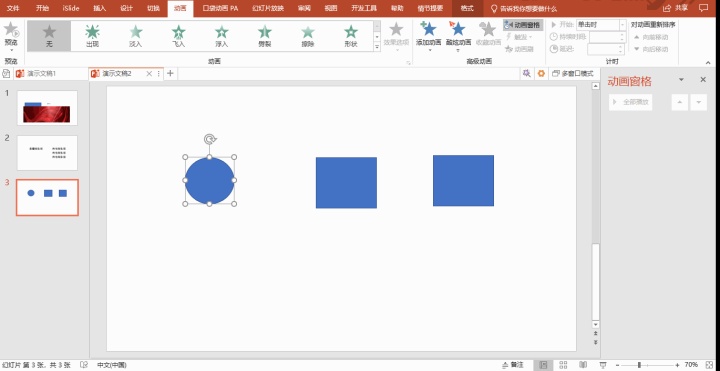Open the iSlide tab
Screen dimensions: 720x371
[x=71, y=8]
